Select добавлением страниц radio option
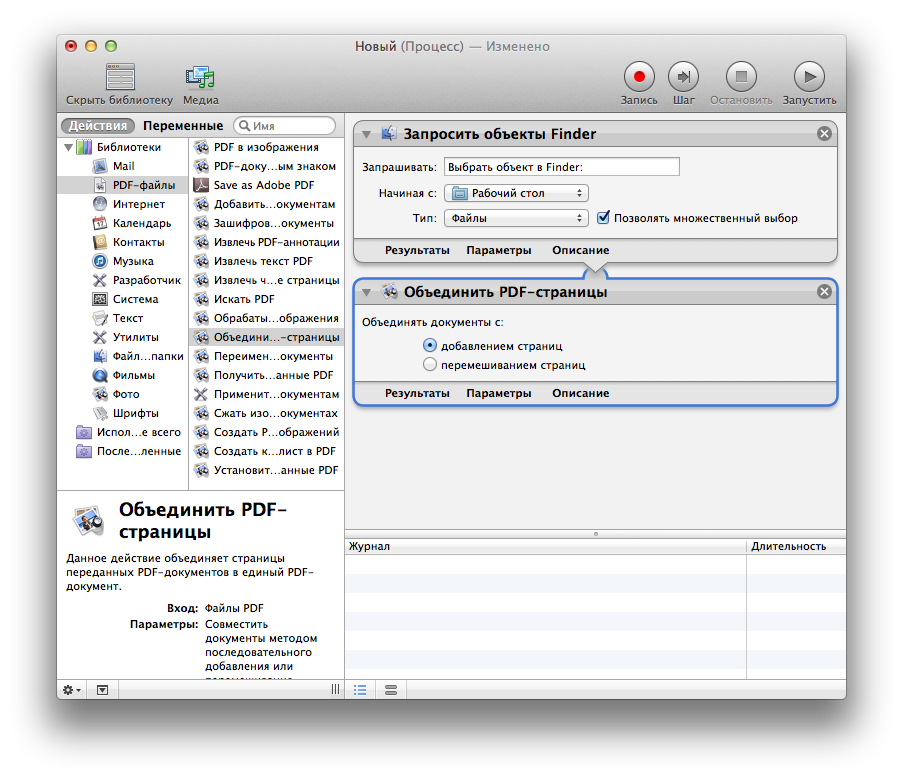Viewport: 903px width, 778px height. click(430, 345)
